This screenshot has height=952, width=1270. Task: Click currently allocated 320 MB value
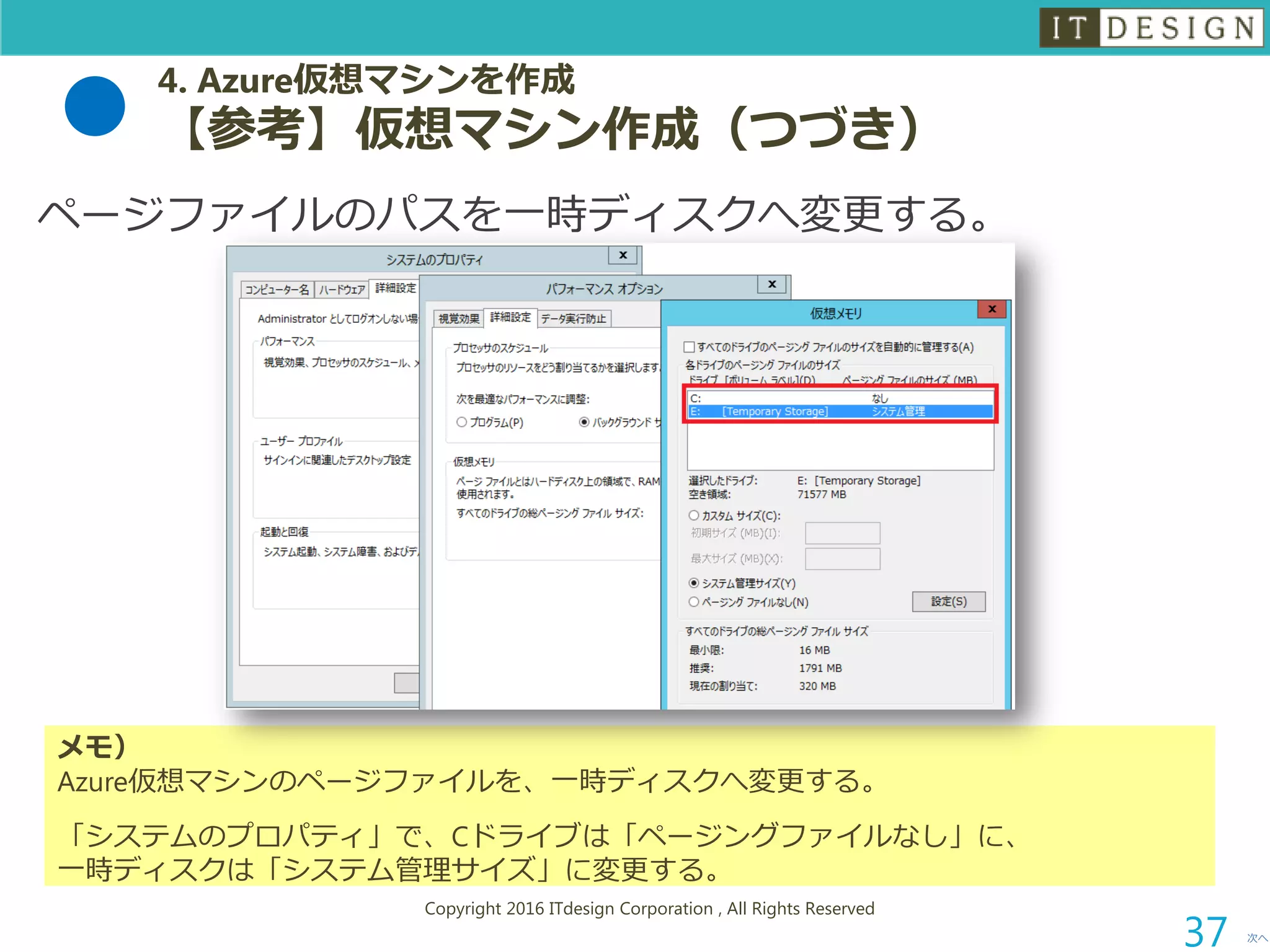817,686
